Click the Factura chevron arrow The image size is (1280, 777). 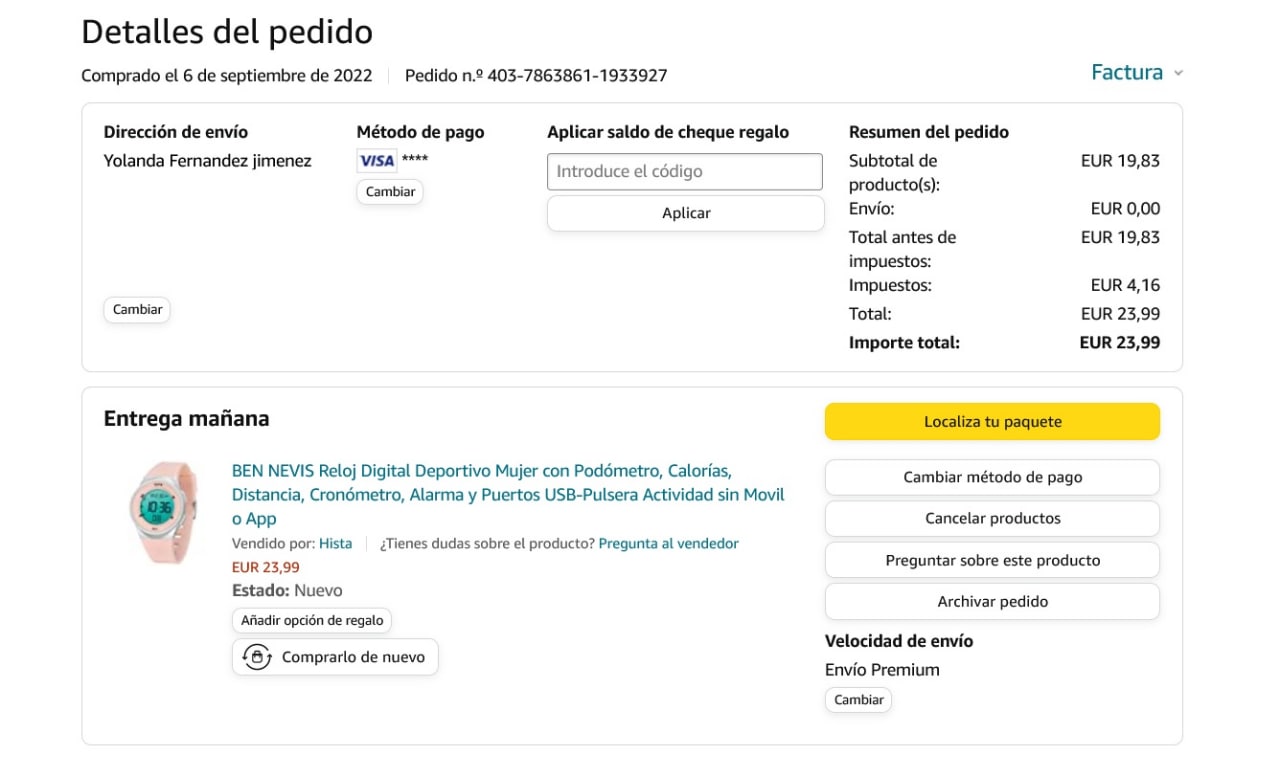tap(1178, 74)
